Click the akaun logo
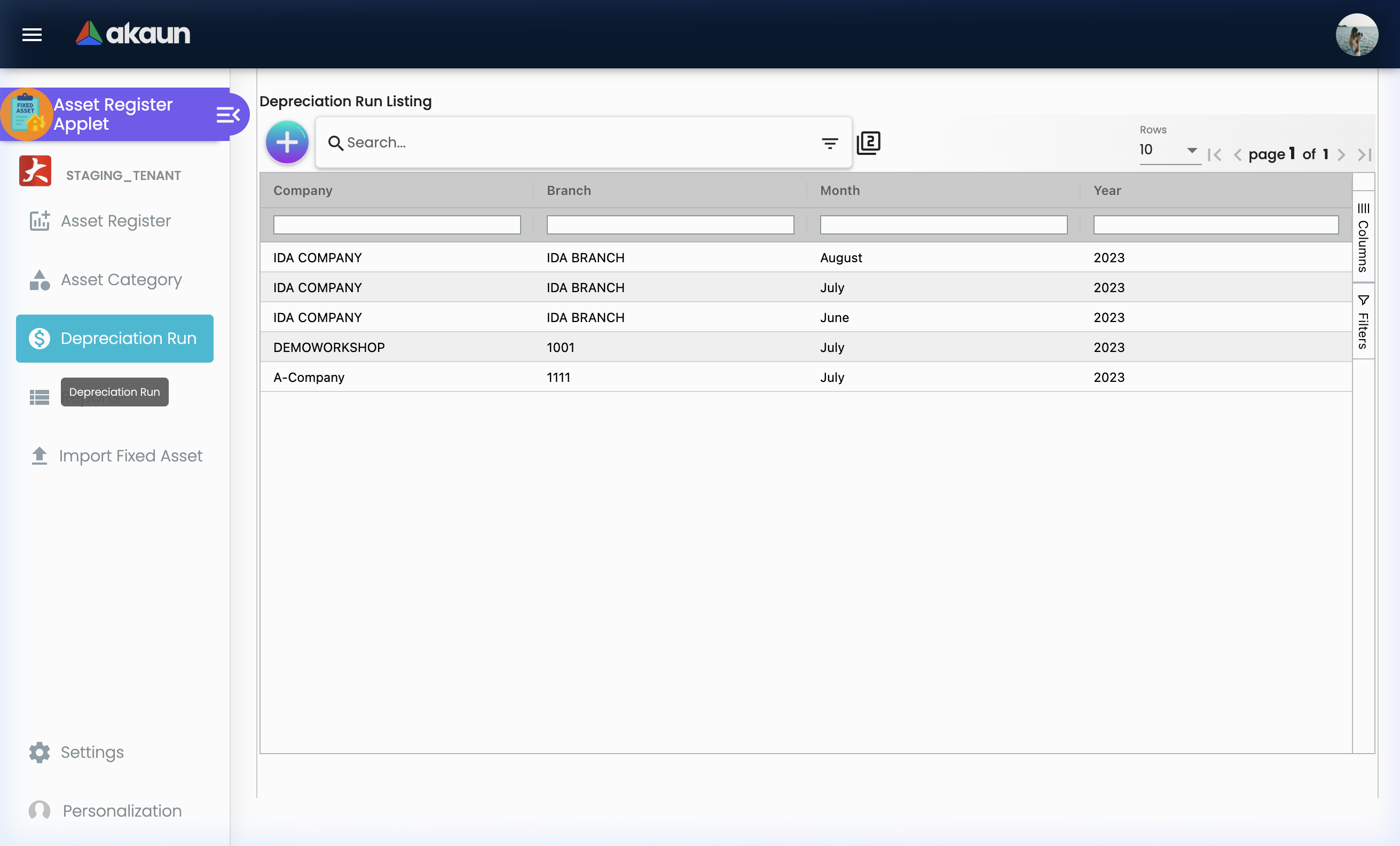This screenshot has width=1400, height=846. point(133,34)
